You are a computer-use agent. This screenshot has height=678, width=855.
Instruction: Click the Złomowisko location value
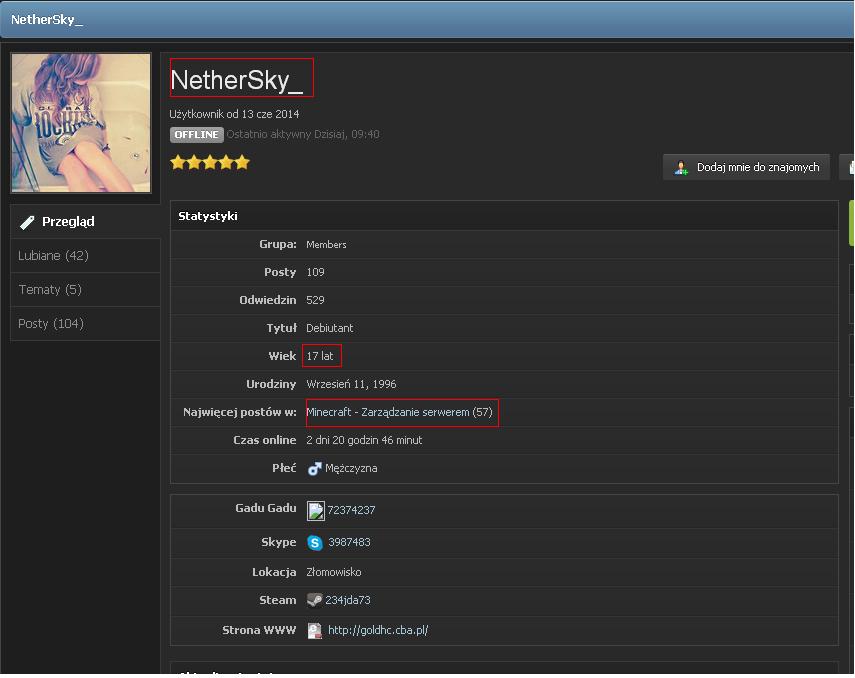point(334,572)
